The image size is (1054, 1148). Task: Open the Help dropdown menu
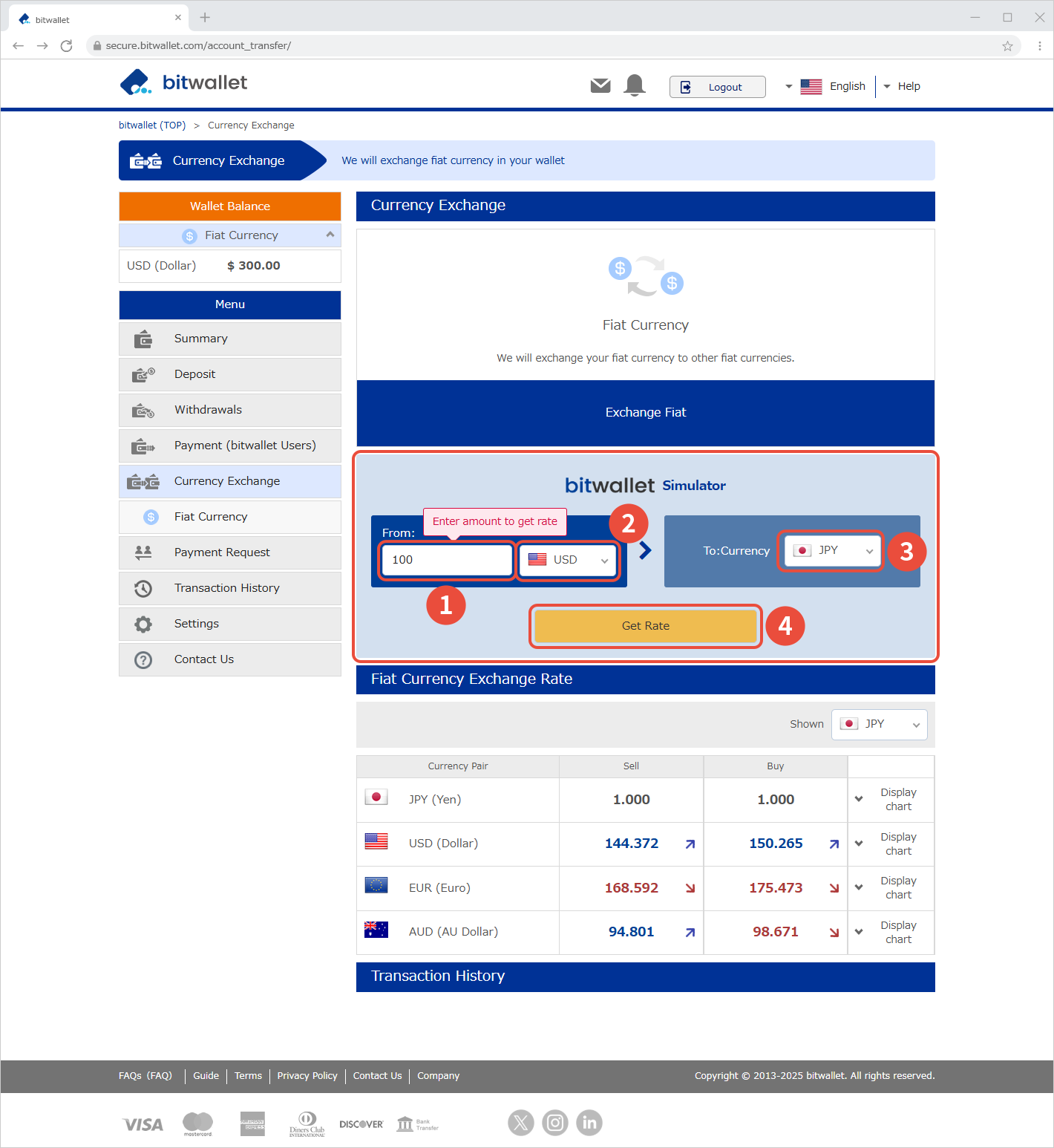[902, 86]
